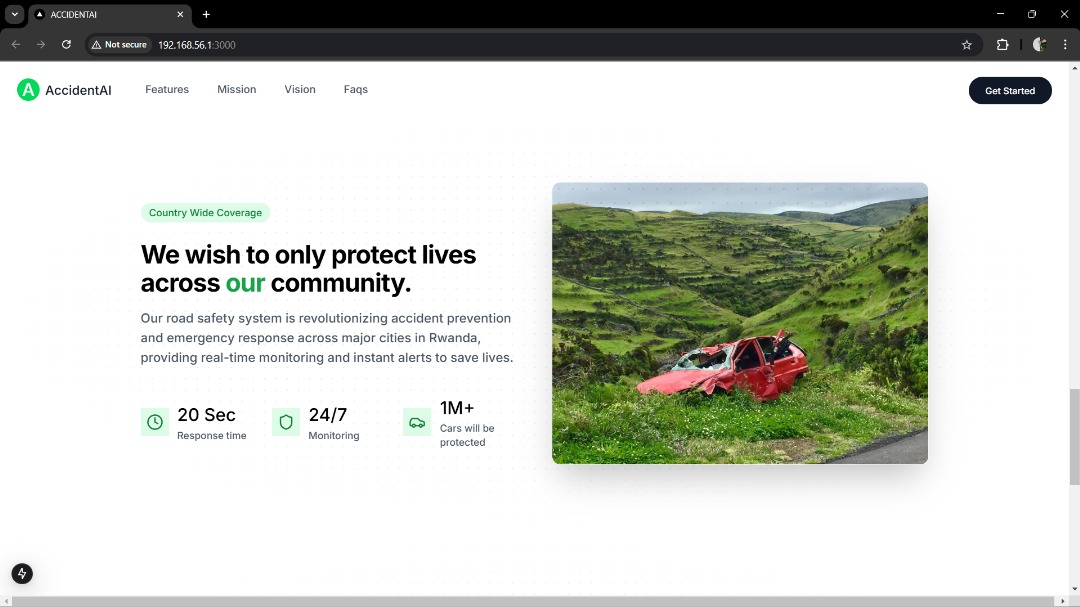Click the AccidentAI brand name text
Screen dimensions: 1080x607
click(x=78, y=90)
